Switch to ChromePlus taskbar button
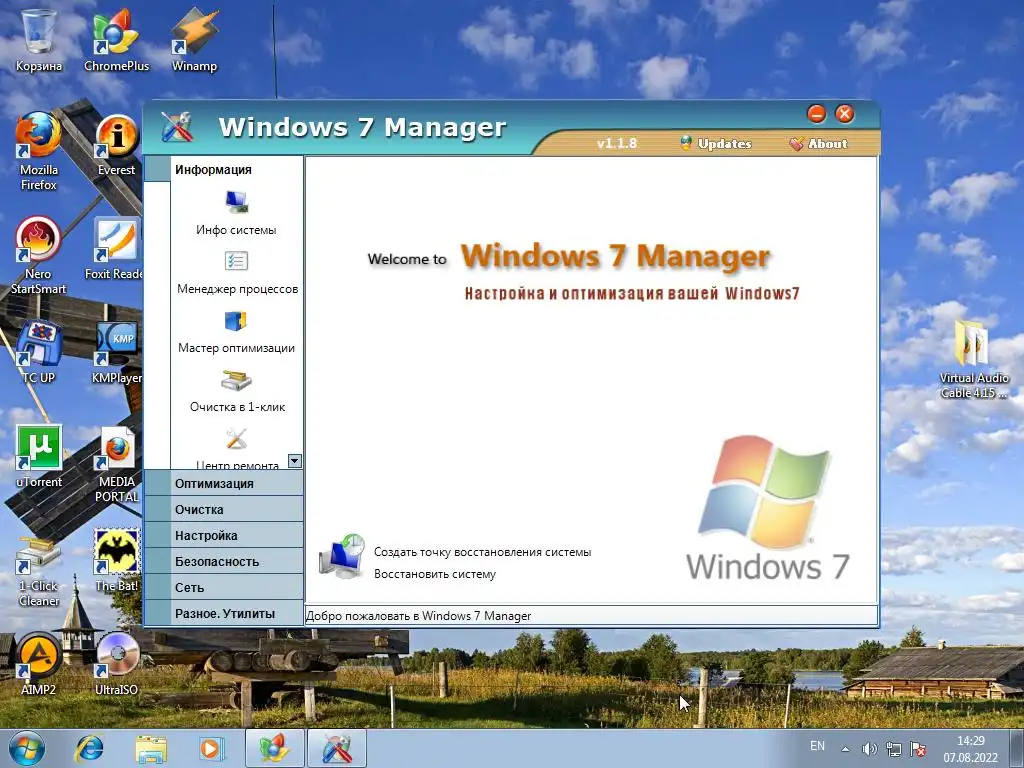The image size is (1024, 768). click(x=274, y=748)
